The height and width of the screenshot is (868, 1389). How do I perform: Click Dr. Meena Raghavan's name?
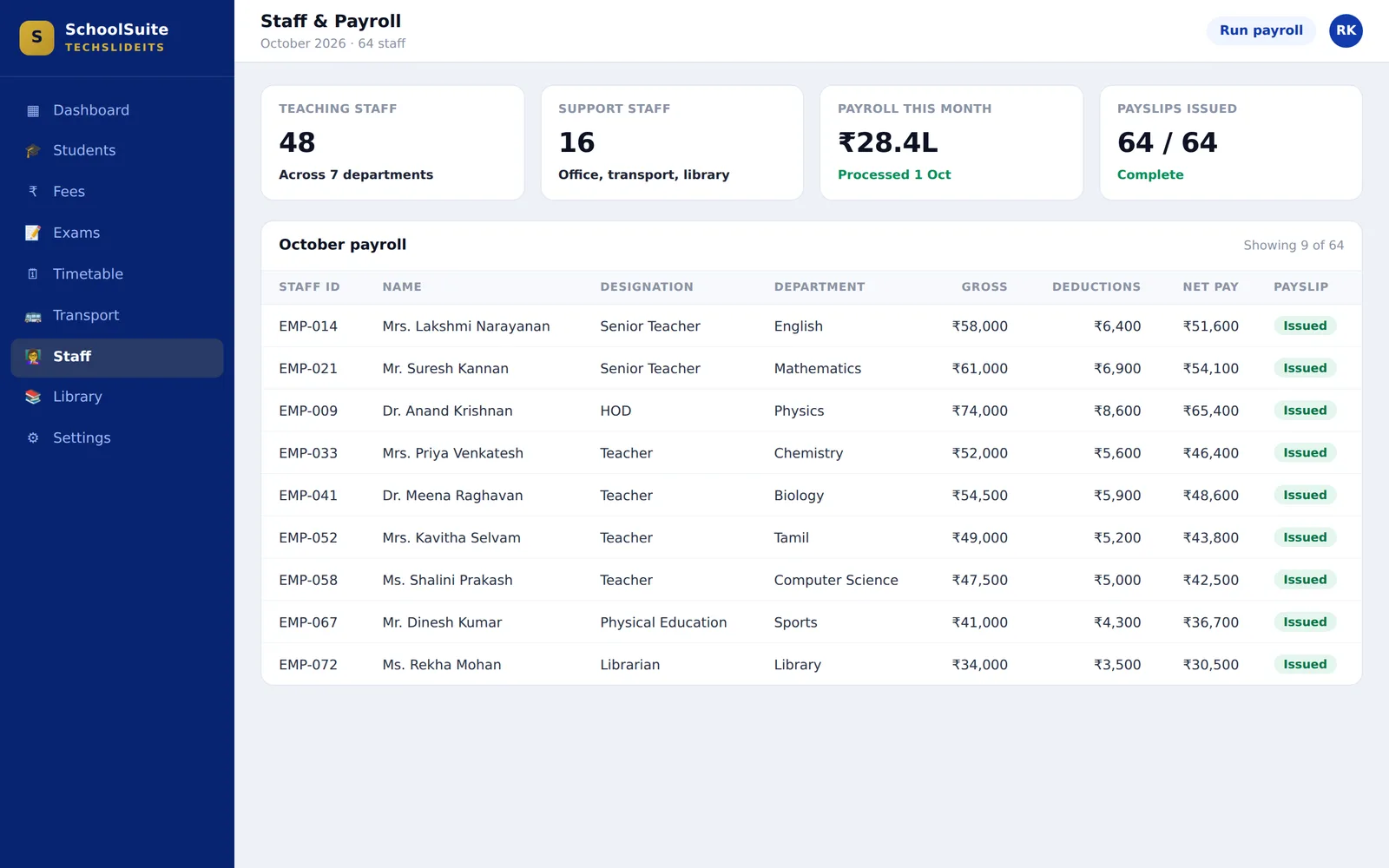click(452, 496)
